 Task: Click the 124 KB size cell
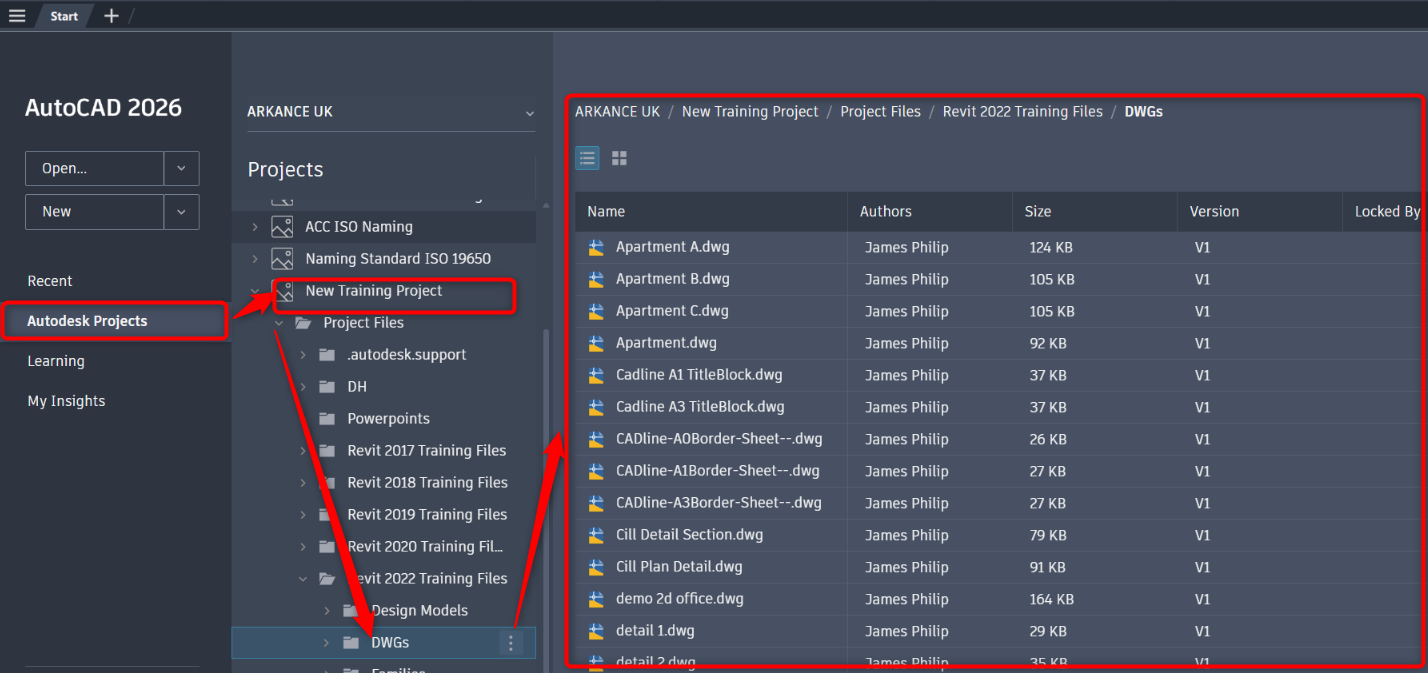pyautogui.click(x=1051, y=247)
